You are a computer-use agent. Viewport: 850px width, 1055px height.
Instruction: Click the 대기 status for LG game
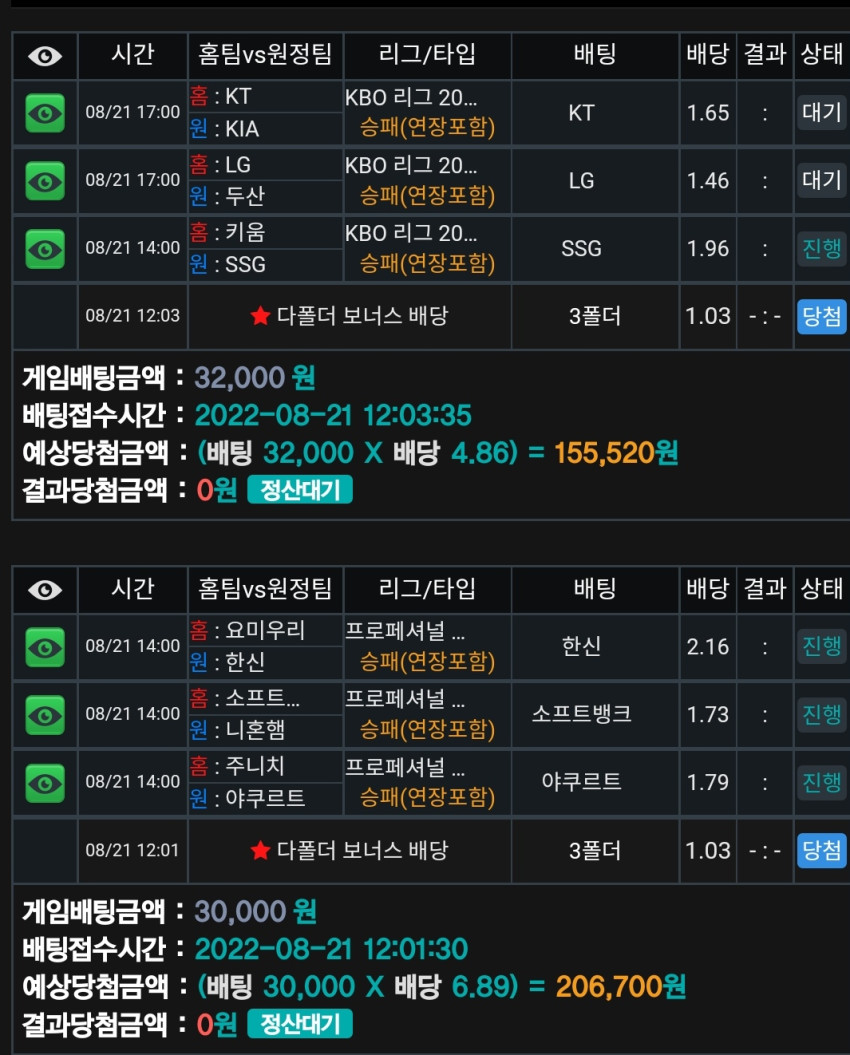click(822, 180)
